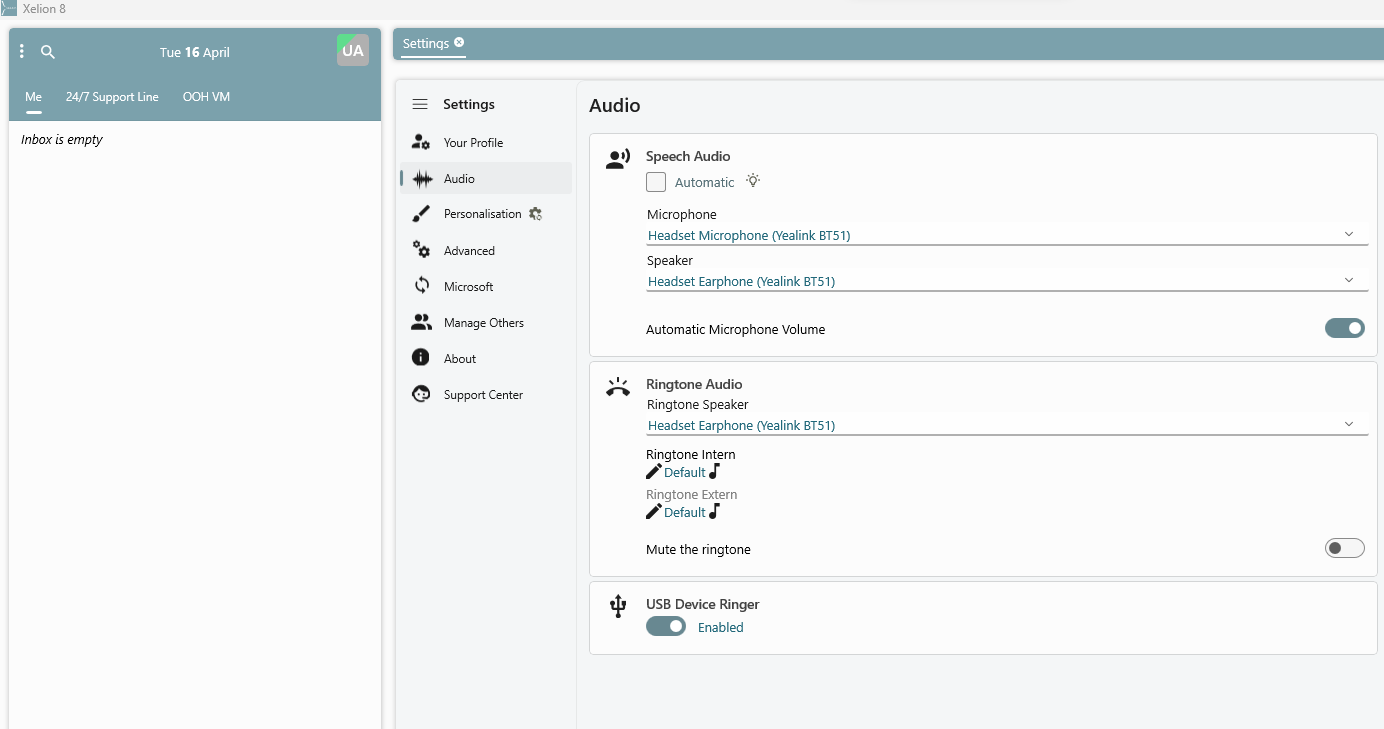Switch to the 24/7 Support Line tab
The image size is (1384, 729).
click(112, 97)
